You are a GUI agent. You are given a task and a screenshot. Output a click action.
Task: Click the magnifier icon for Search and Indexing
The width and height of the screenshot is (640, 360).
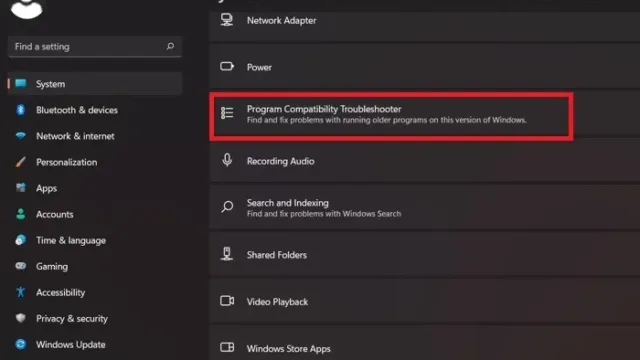click(227, 207)
